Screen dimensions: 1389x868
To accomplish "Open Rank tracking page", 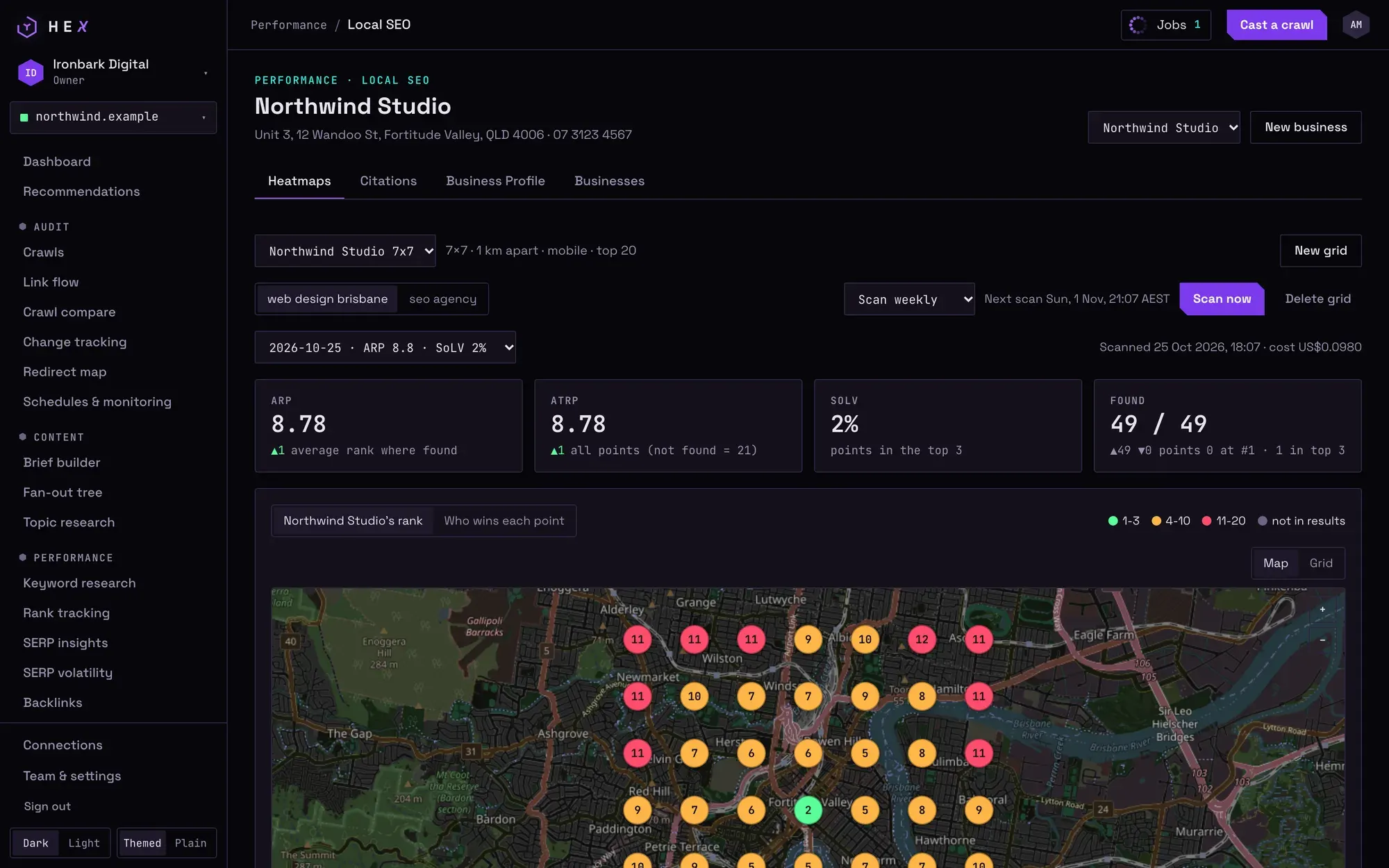I will pyautogui.click(x=67, y=613).
